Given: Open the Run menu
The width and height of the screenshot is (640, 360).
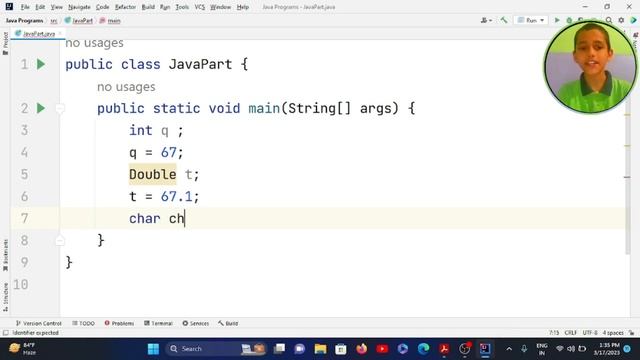Looking at the screenshot, I should [x=165, y=7].
